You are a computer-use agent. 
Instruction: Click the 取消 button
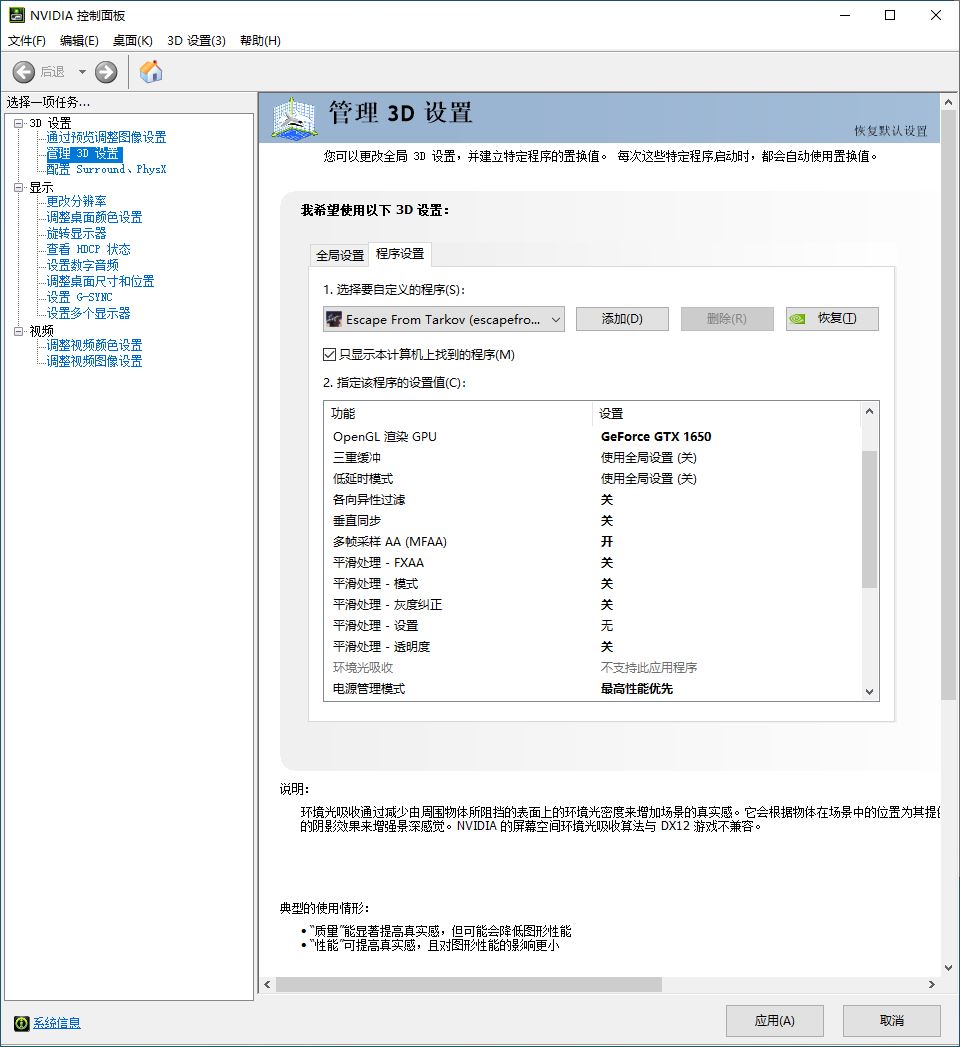[x=892, y=1020]
